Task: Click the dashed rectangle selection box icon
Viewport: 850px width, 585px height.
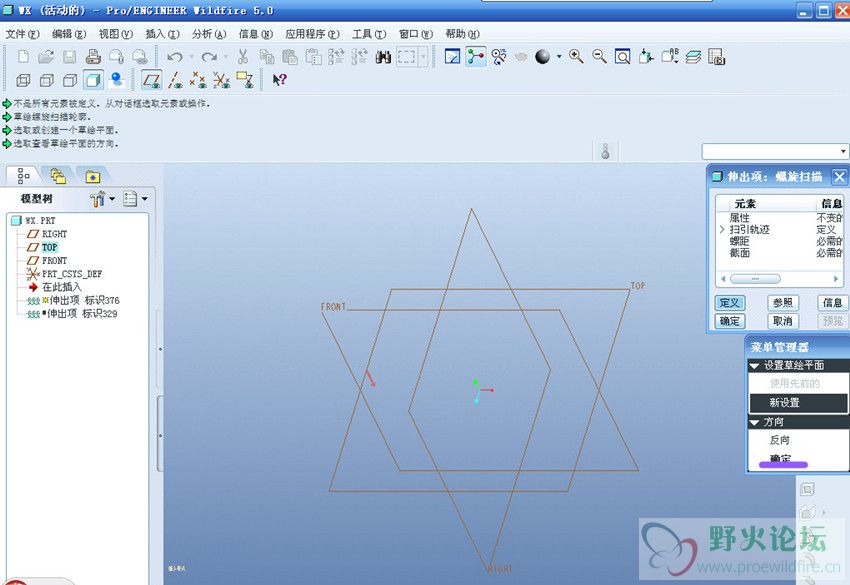Action: [407, 56]
